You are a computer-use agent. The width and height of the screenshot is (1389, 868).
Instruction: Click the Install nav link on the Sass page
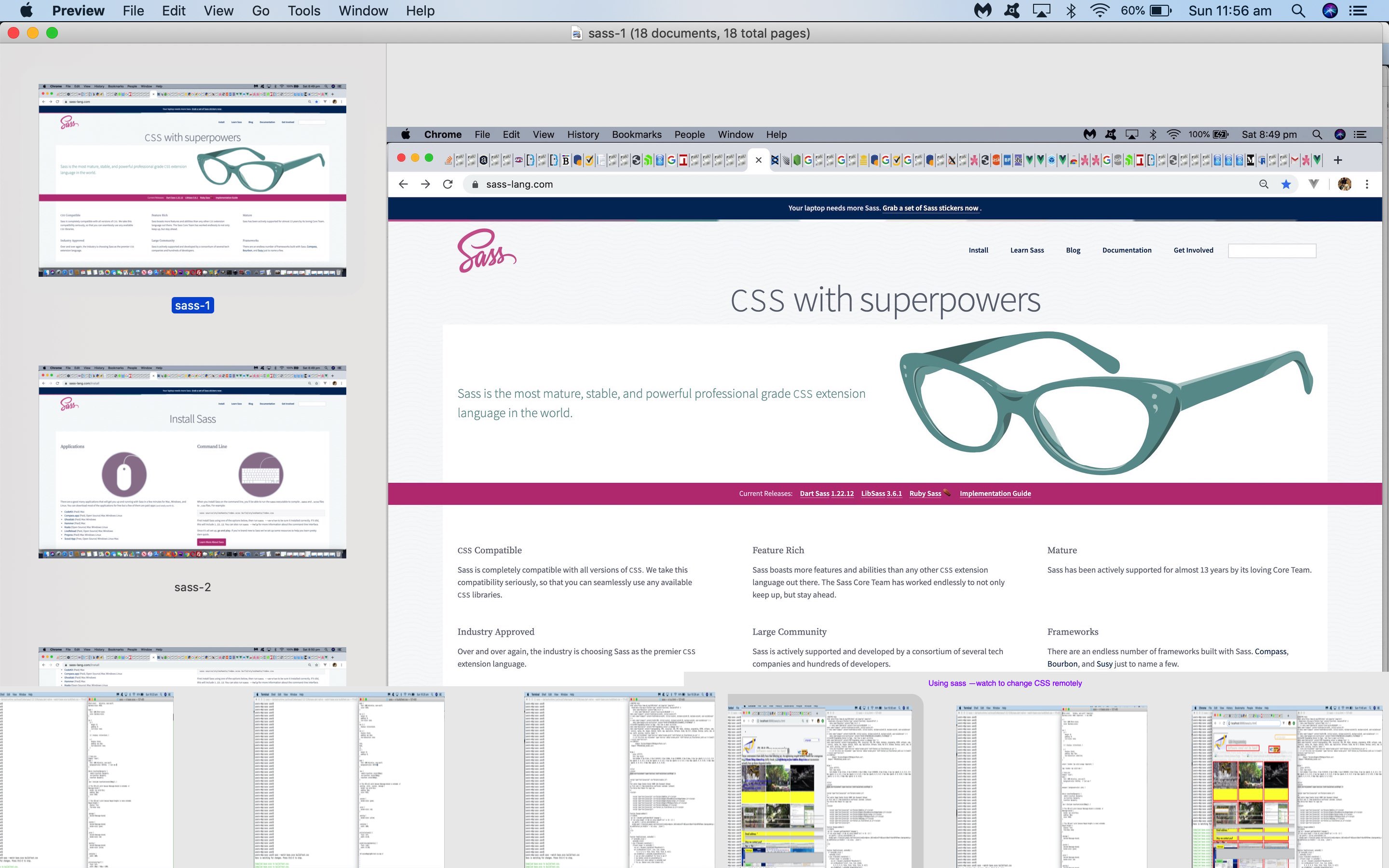(978, 250)
